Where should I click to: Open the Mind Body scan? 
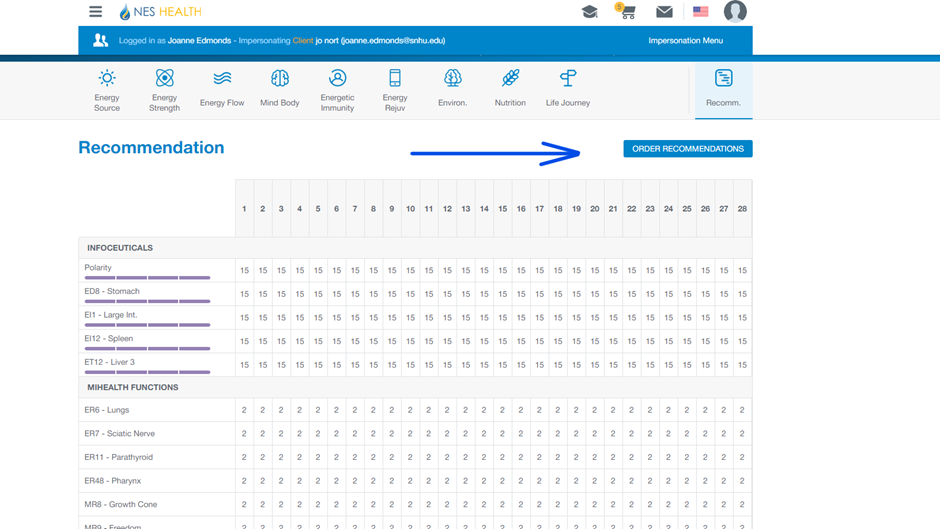tap(280, 89)
